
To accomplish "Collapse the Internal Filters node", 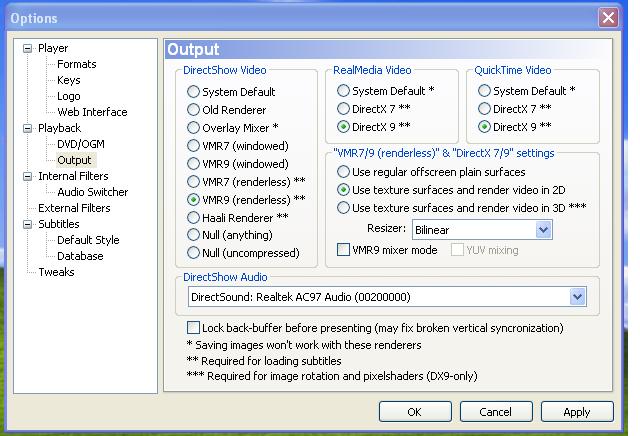I will coord(27,176).
